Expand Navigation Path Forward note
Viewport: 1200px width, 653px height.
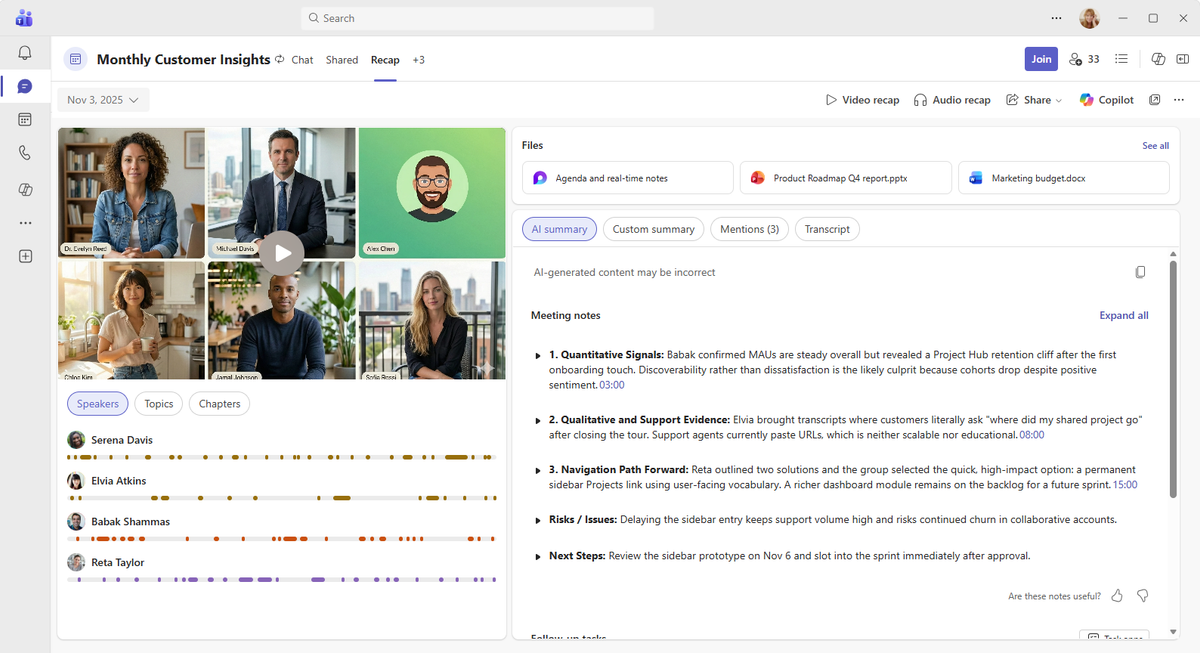coord(538,470)
